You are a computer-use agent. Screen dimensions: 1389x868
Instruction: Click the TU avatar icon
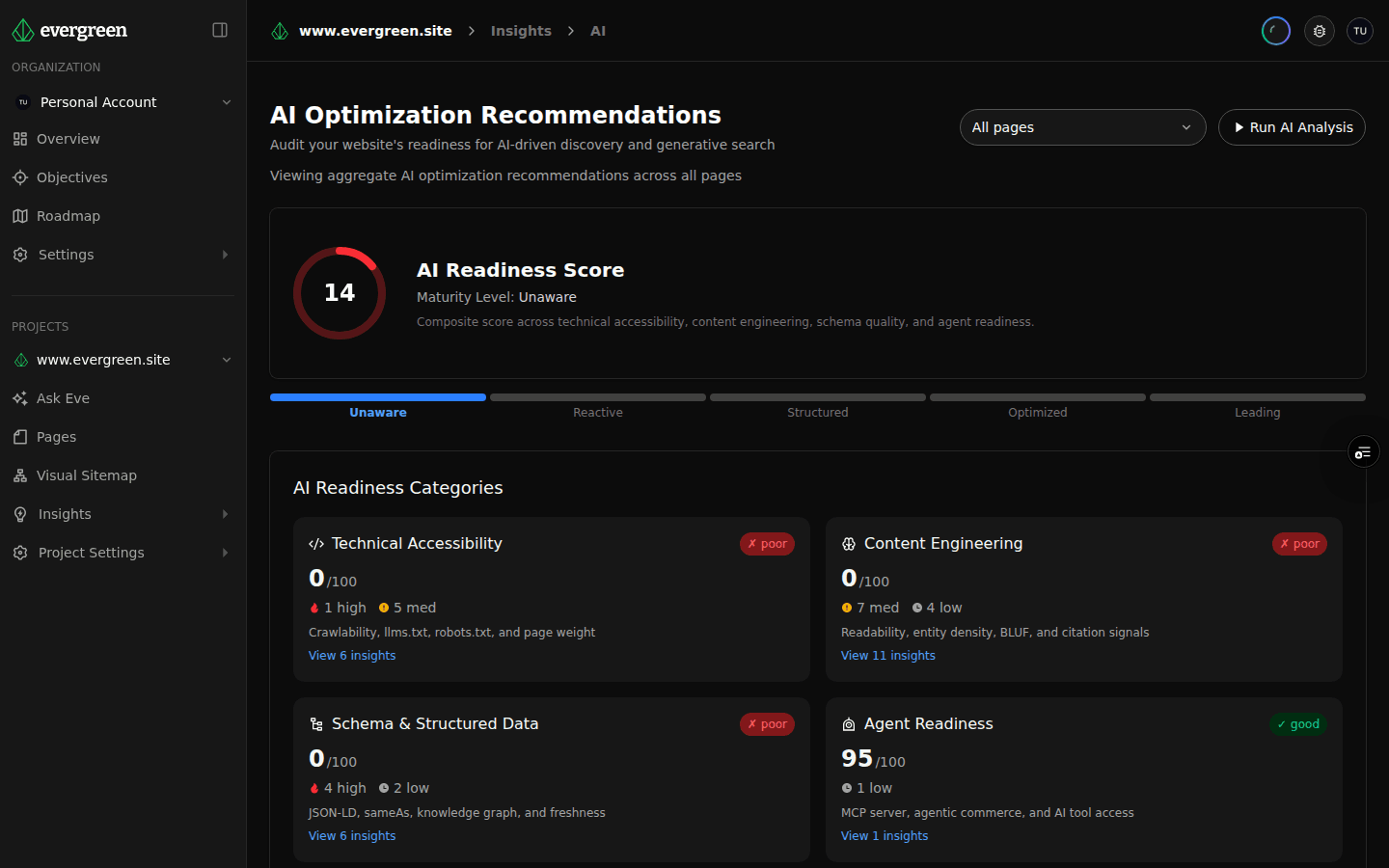point(1359,30)
